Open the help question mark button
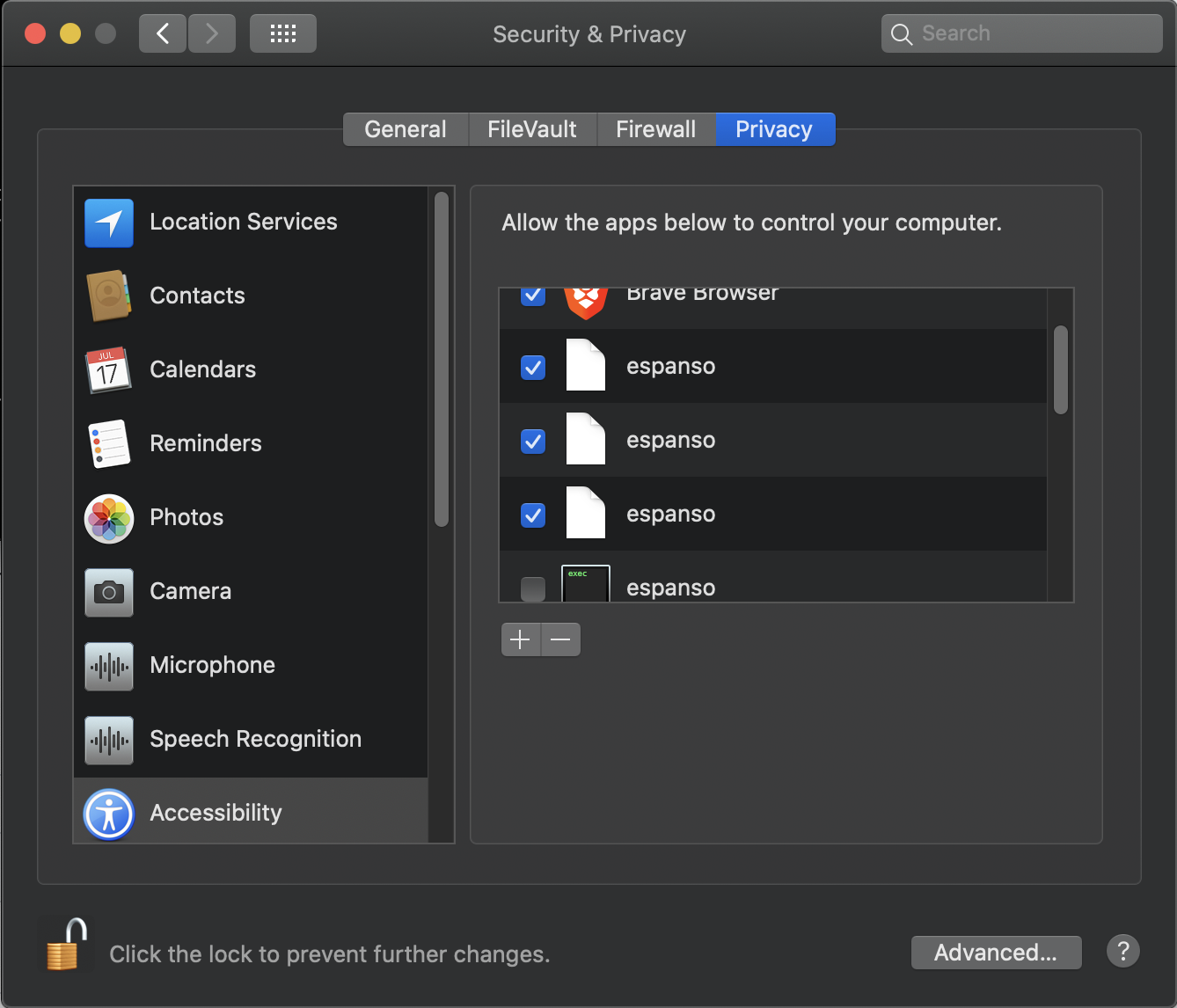Viewport: 1177px width, 1008px height. [x=1123, y=951]
